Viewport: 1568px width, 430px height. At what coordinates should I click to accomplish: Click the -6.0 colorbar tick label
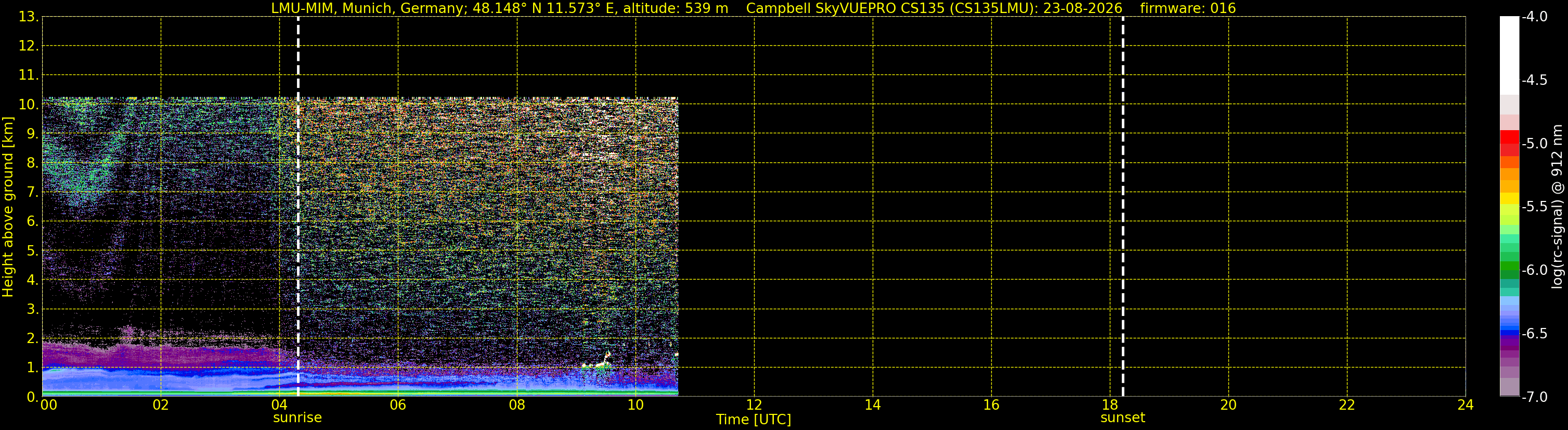pyautogui.click(x=1534, y=270)
